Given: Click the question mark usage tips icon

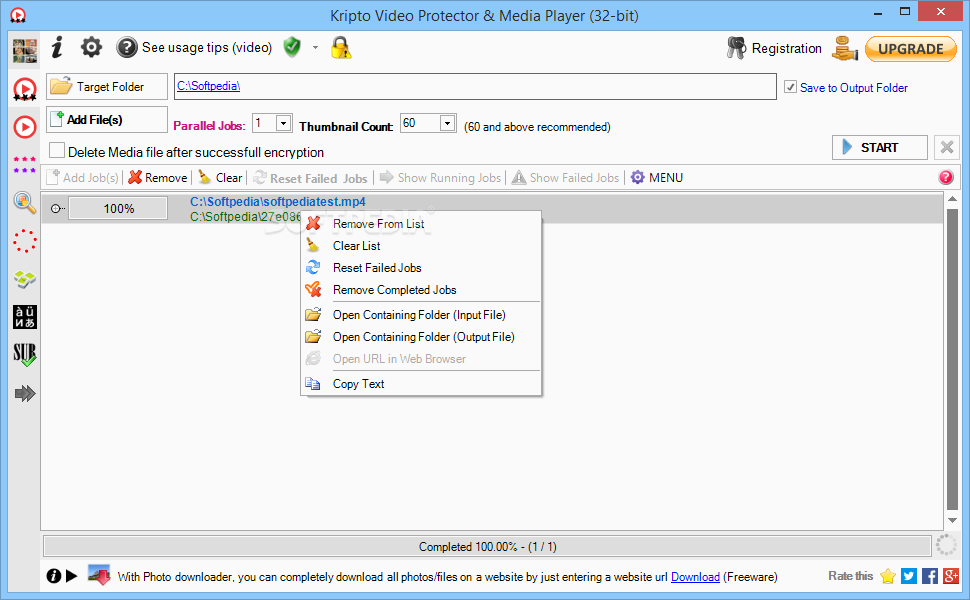Looking at the screenshot, I should (x=127, y=48).
